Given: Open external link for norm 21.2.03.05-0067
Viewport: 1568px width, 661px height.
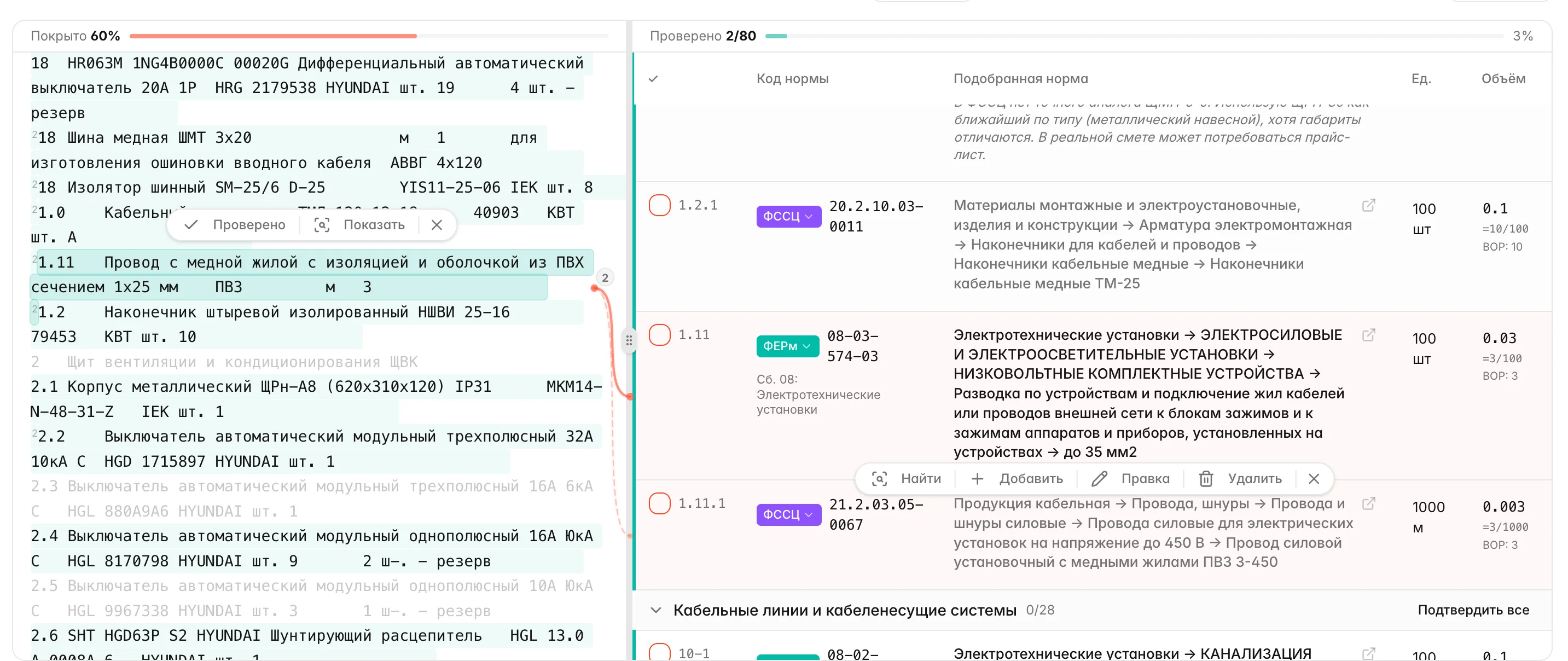Looking at the screenshot, I should coord(1369,503).
